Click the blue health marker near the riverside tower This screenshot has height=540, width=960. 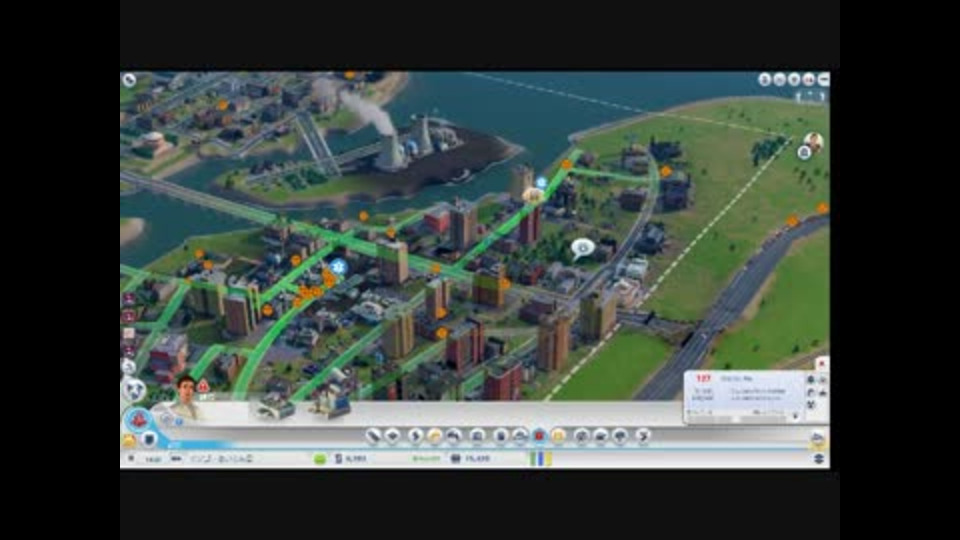(541, 182)
